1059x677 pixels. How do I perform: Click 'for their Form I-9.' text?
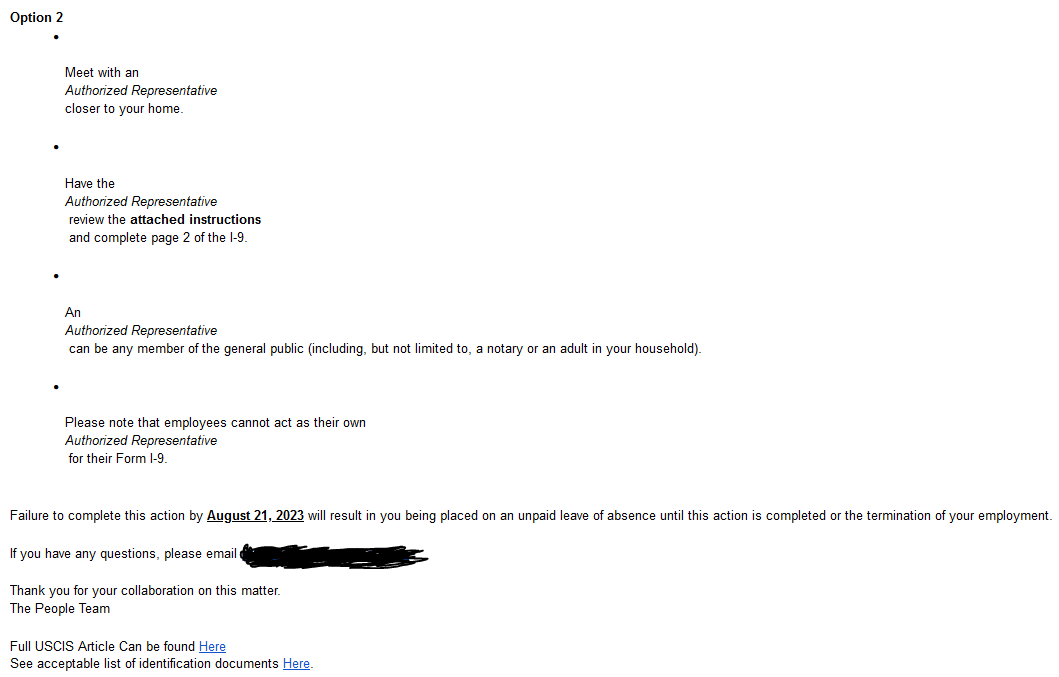pyautogui.click(x=118, y=459)
